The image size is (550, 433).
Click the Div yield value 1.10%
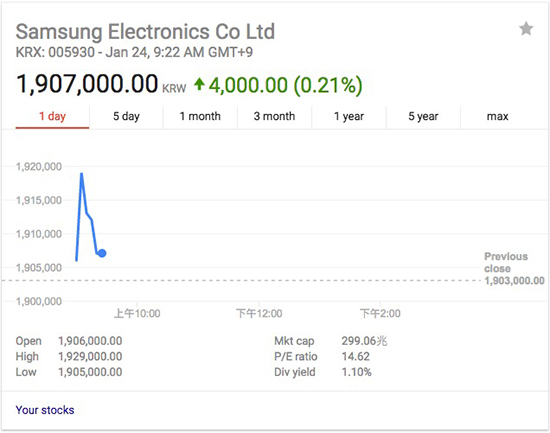click(356, 372)
